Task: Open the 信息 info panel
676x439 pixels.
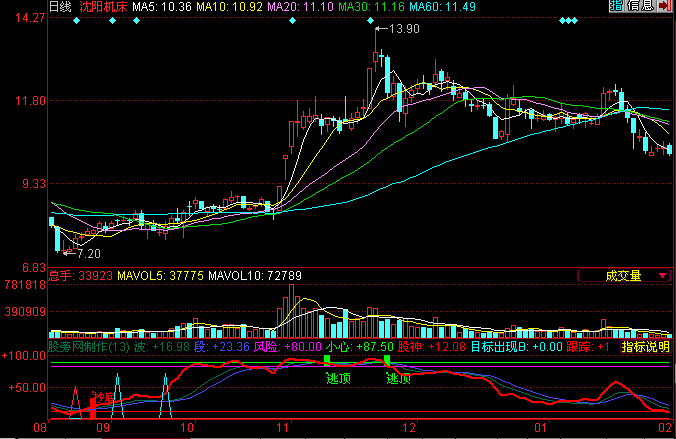Action: (640, 7)
